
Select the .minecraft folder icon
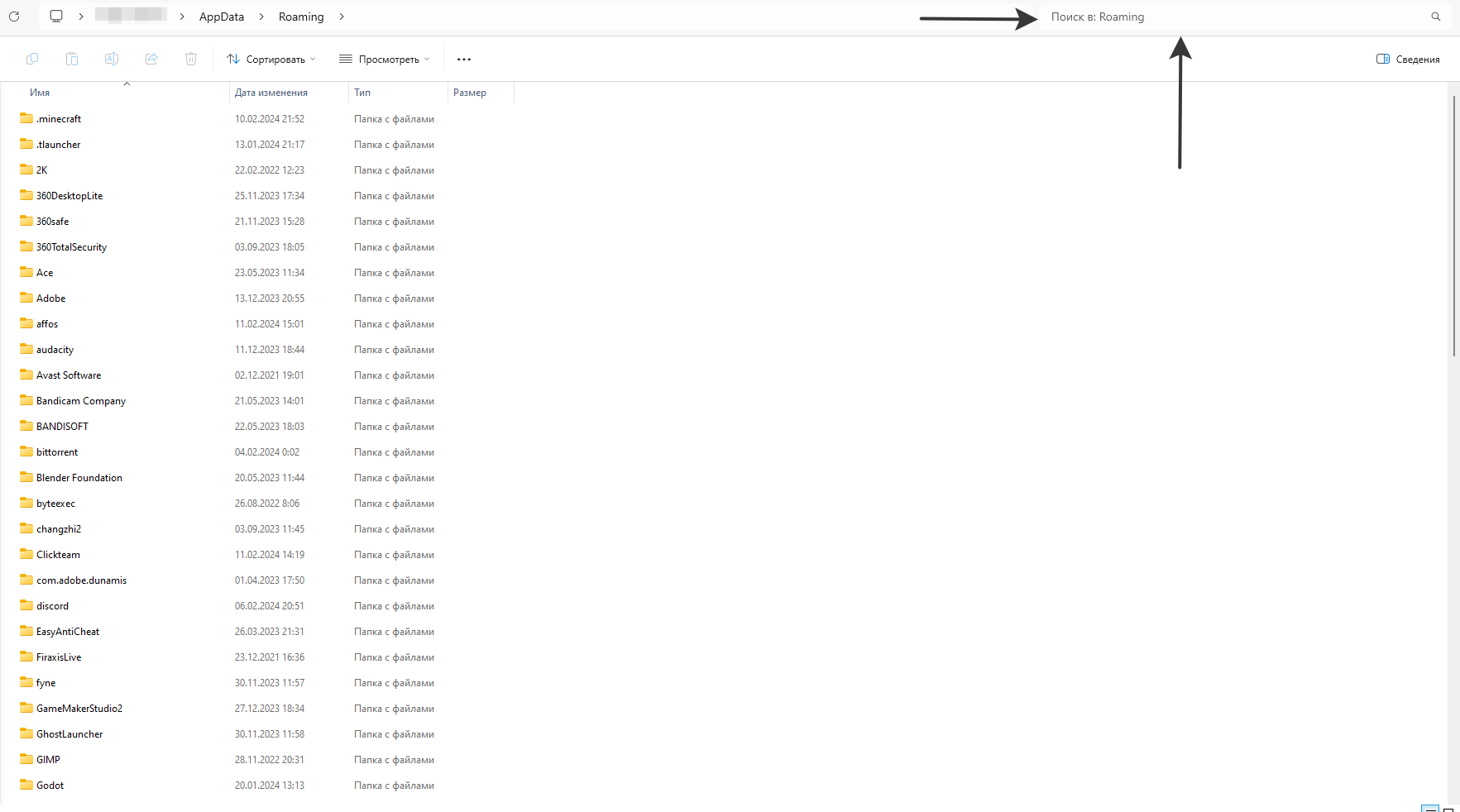click(26, 118)
